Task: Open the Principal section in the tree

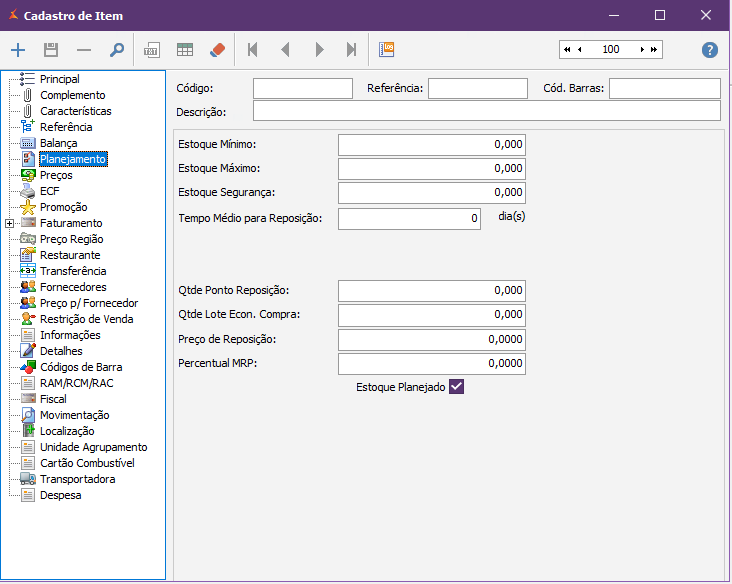Action: (x=59, y=79)
